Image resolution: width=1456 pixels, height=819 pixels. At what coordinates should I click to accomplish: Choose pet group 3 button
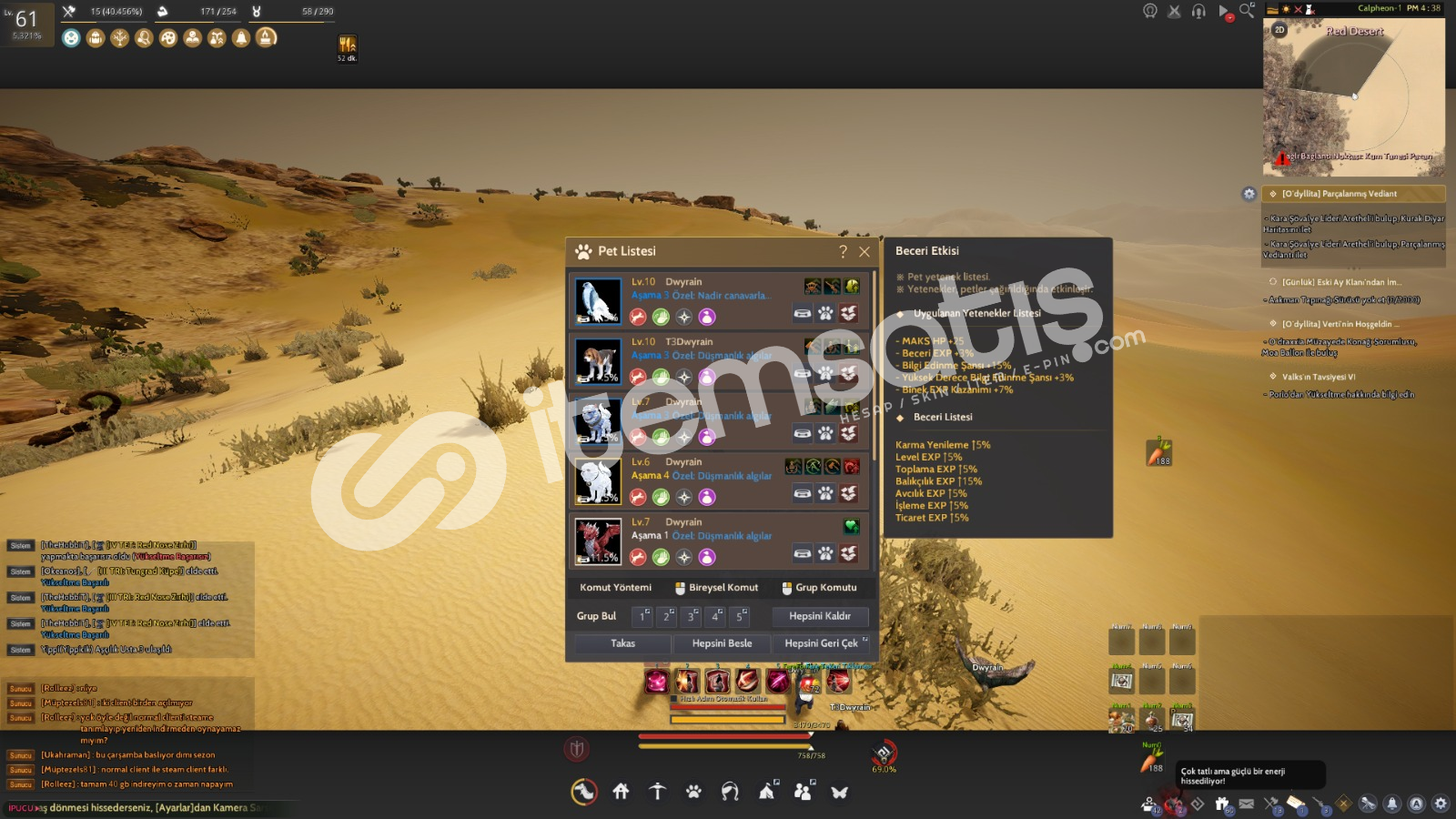pyautogui.click(x=692, y=616)
